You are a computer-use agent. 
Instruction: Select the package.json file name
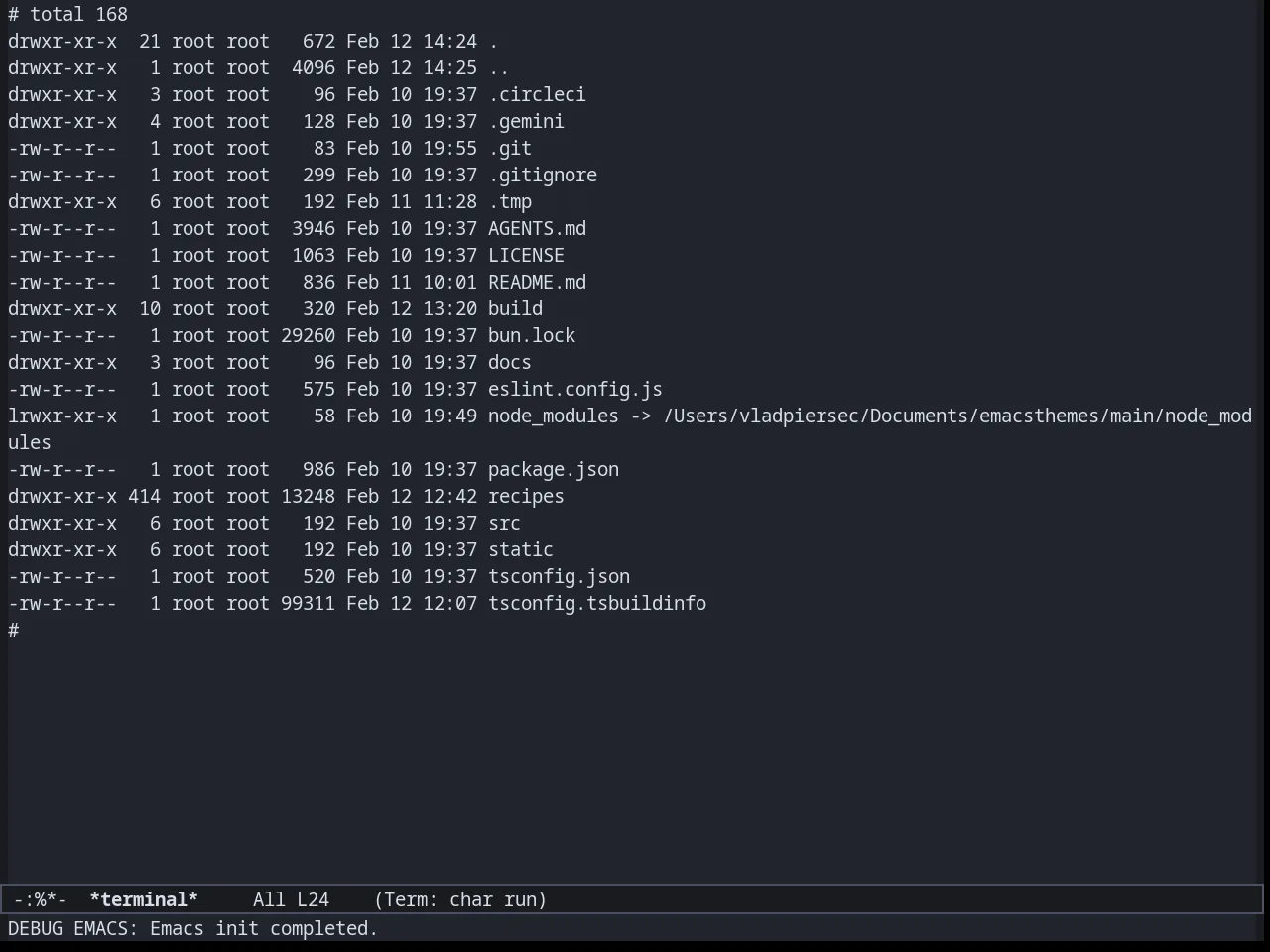(x=554, y=469)
